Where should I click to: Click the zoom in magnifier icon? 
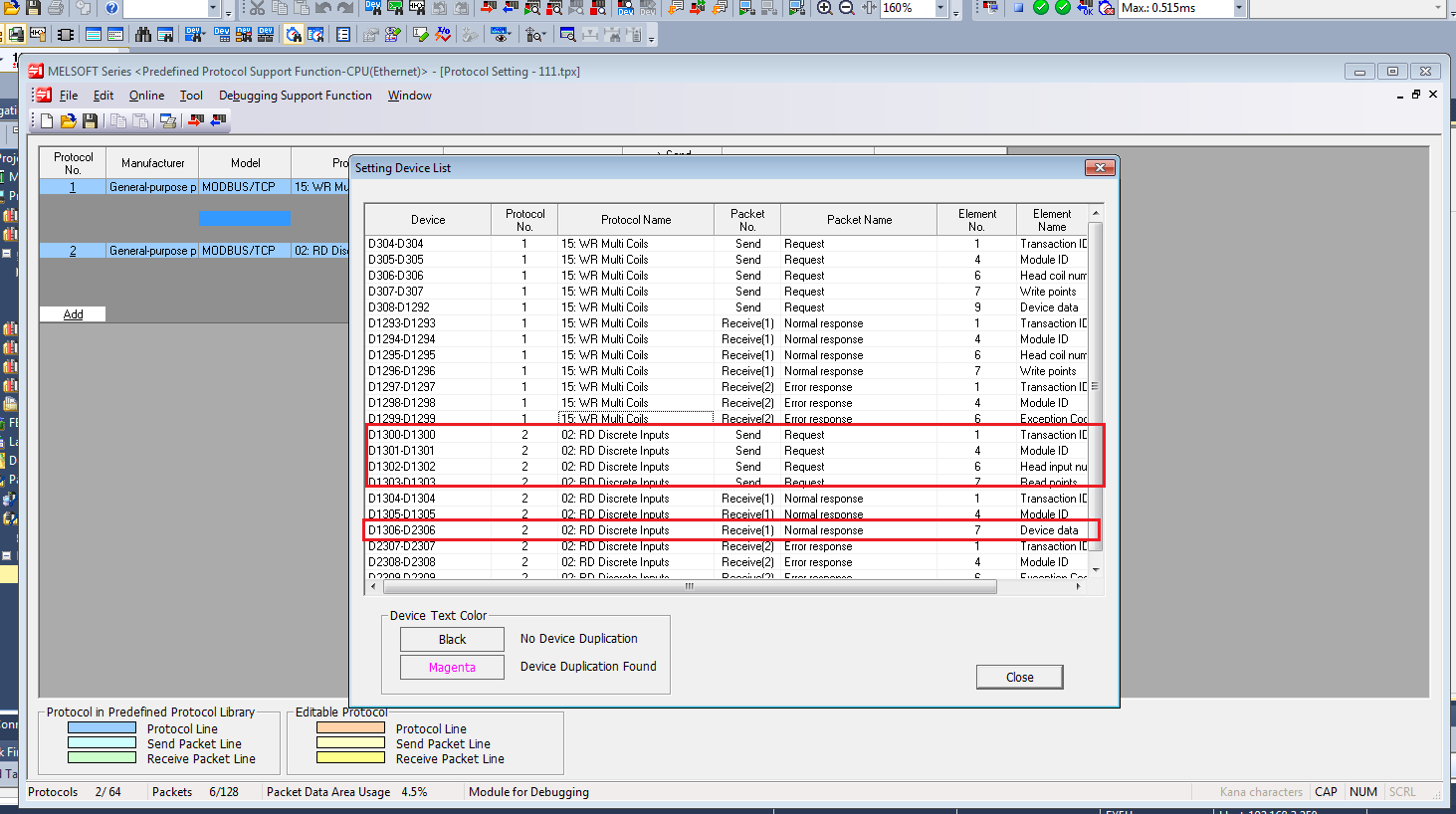[x=825, y=8]
